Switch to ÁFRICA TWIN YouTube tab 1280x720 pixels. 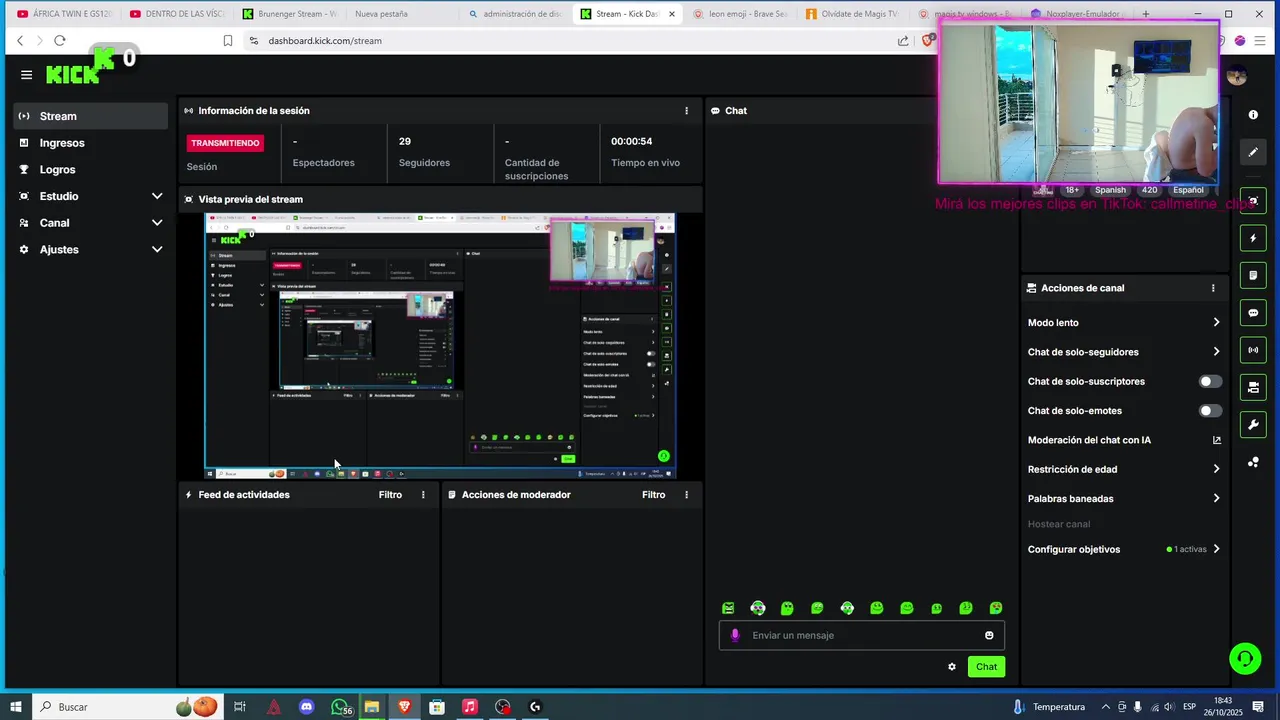pyautogui.click(x=64, y=14)
